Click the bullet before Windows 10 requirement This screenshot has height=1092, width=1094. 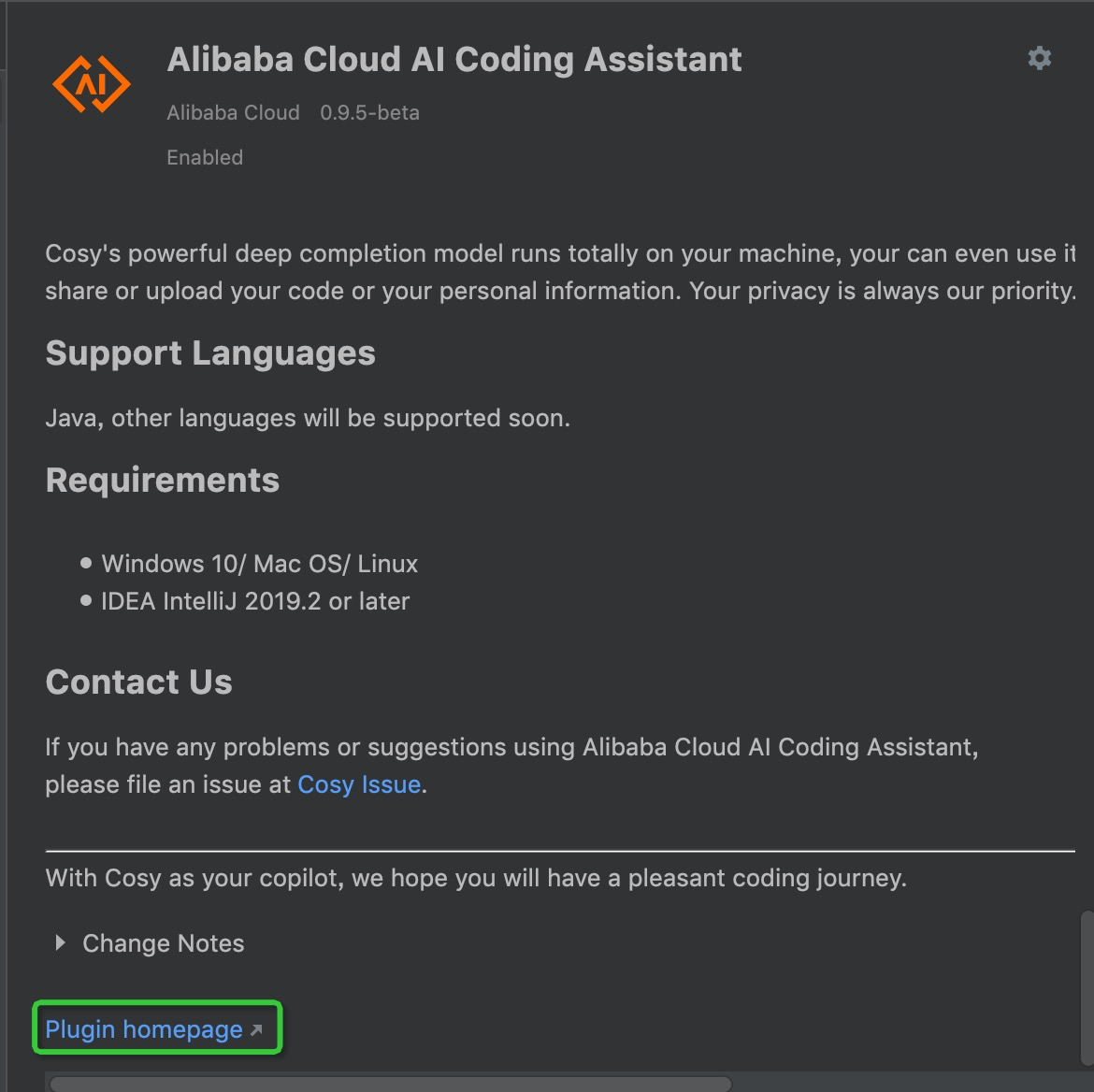[x=85, y=562]
